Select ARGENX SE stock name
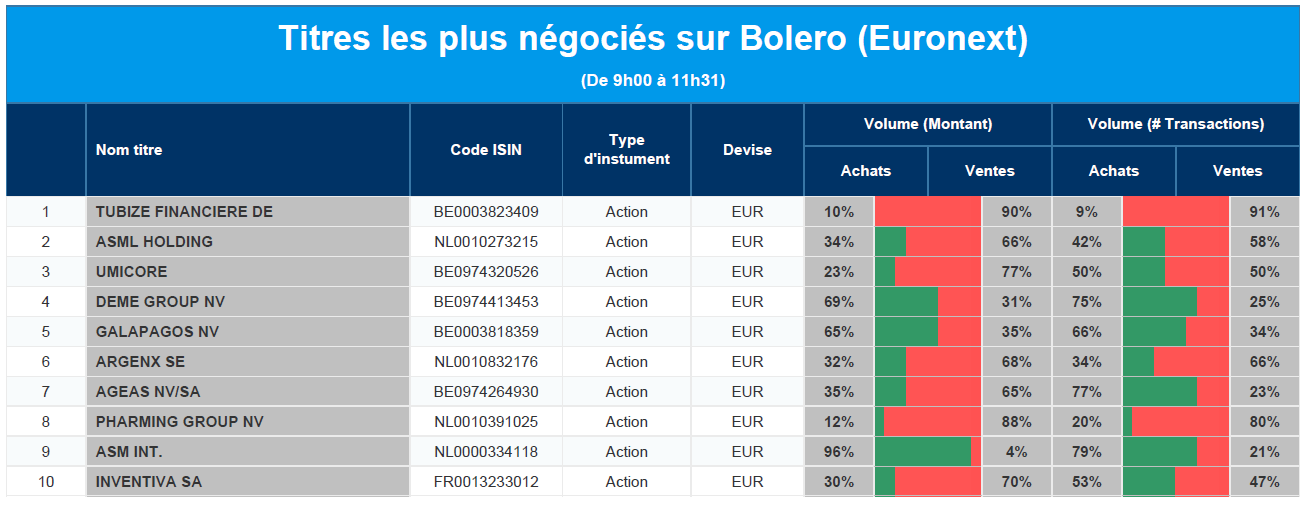1307x505 pixels. click(140, 362)
